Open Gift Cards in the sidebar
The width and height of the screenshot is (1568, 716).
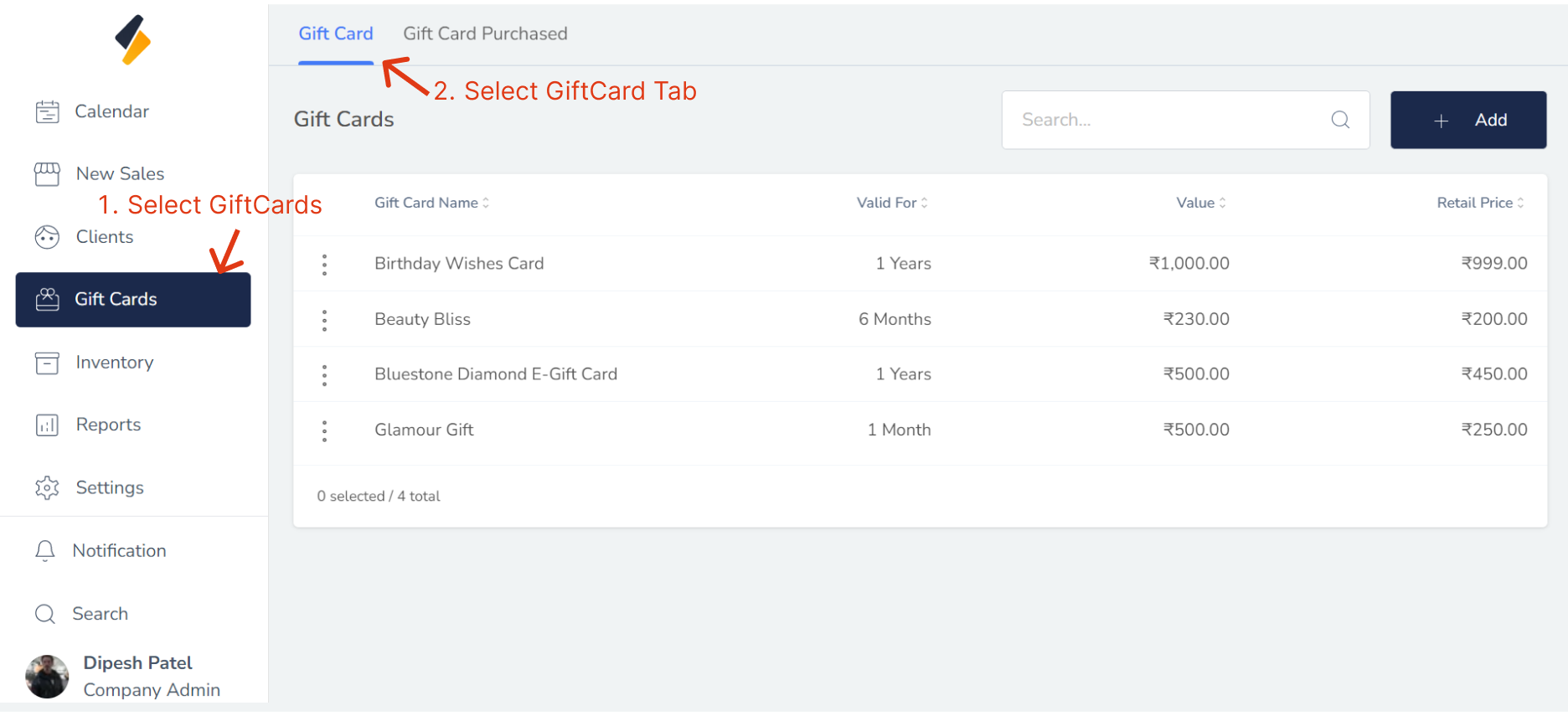tap(133, 299)
